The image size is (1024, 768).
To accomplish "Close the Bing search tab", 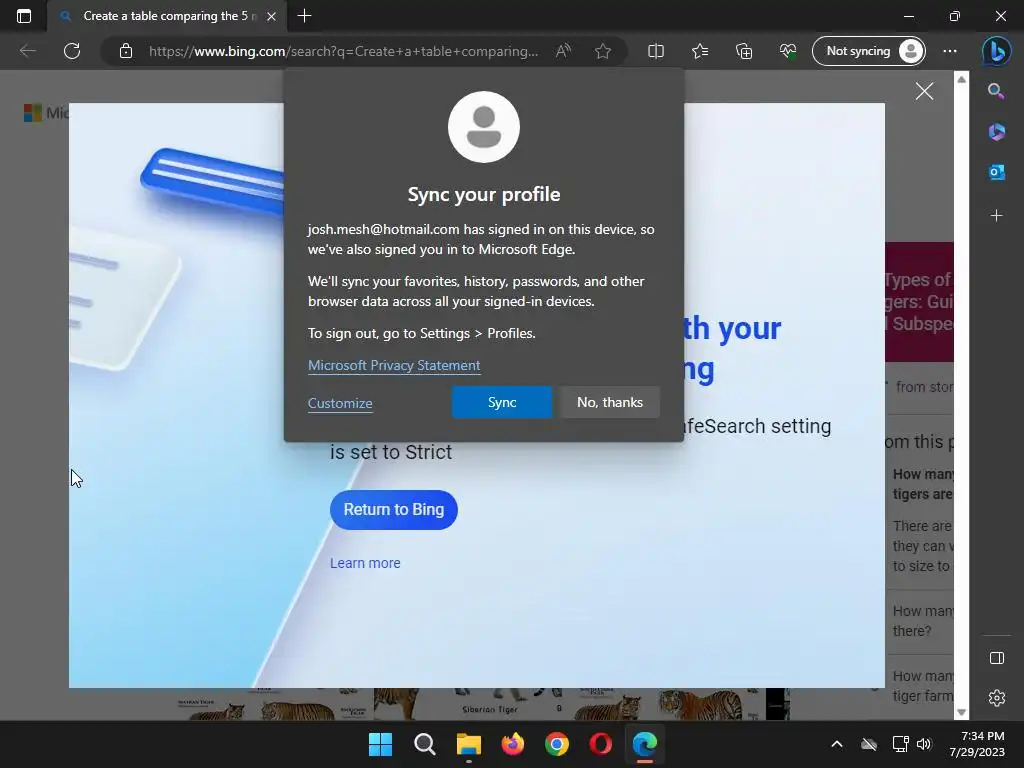I will click(272, 16).
